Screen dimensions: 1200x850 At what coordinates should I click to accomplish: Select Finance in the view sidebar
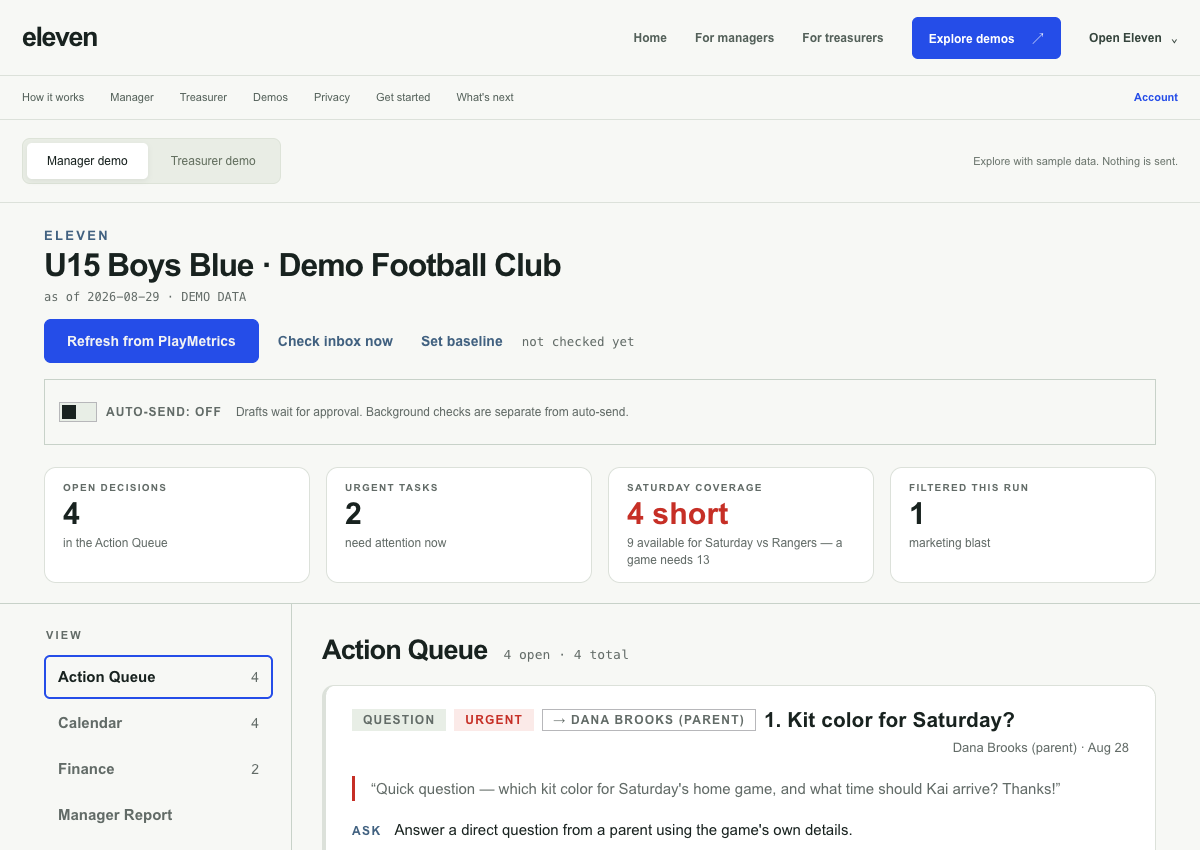tap(158, 769)
